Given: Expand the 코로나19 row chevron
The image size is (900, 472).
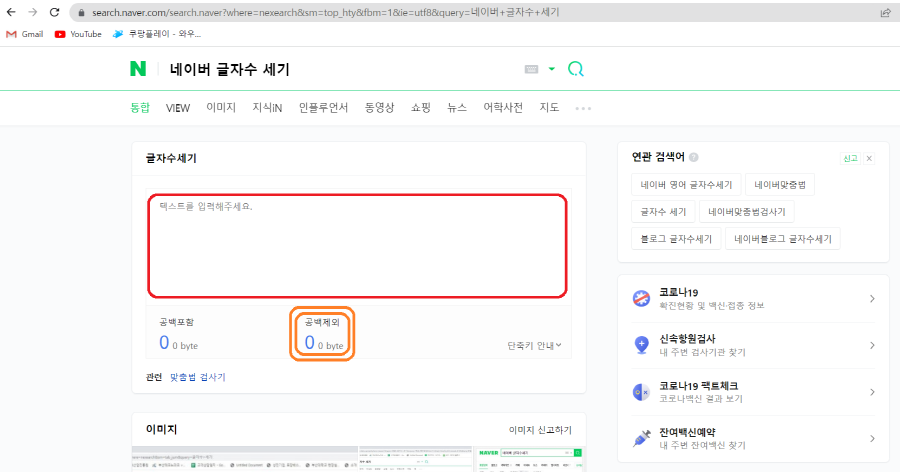Looking at the screenshot, I should coord(872,299).
